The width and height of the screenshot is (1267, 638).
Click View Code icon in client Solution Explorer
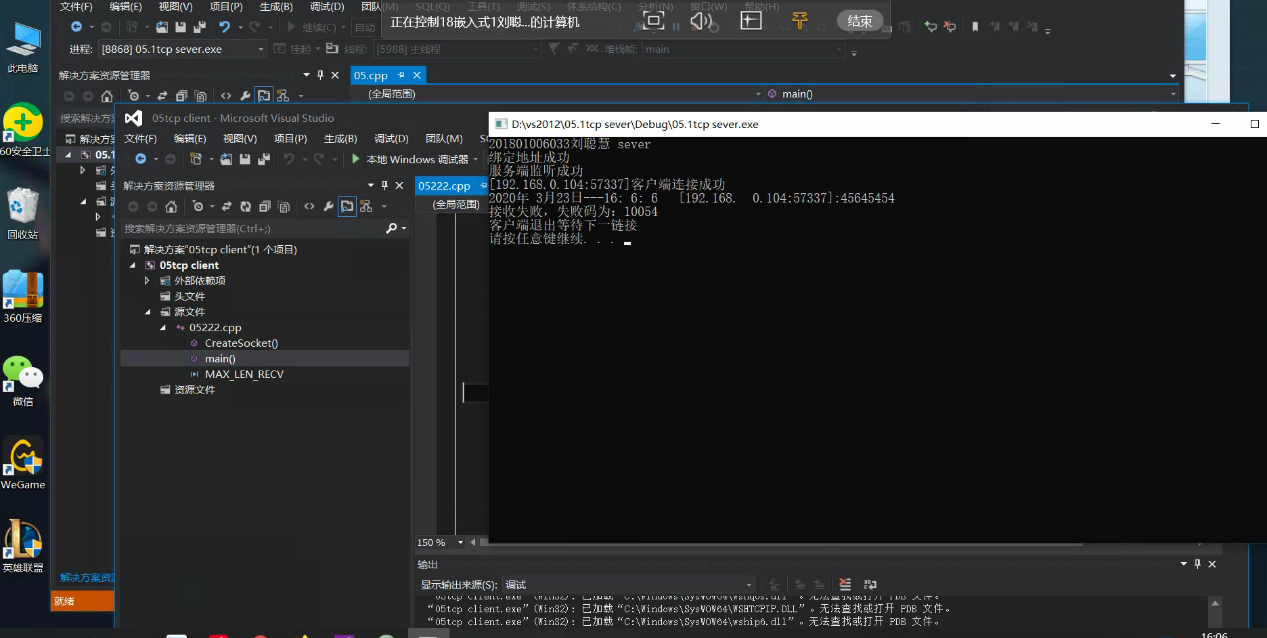point(309,206)
